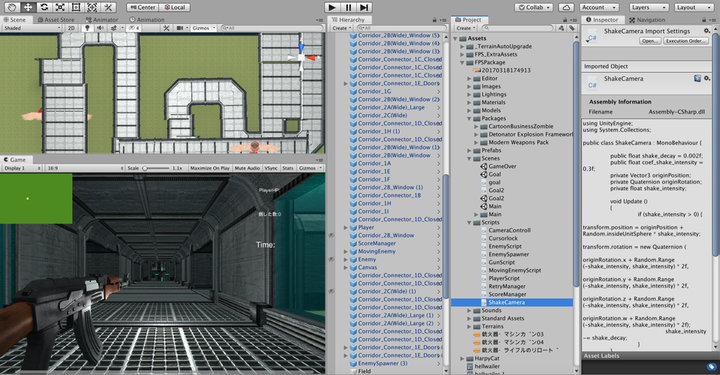
Task: Toggle Pivot Center mode
Action: click(x=142, y=7)
